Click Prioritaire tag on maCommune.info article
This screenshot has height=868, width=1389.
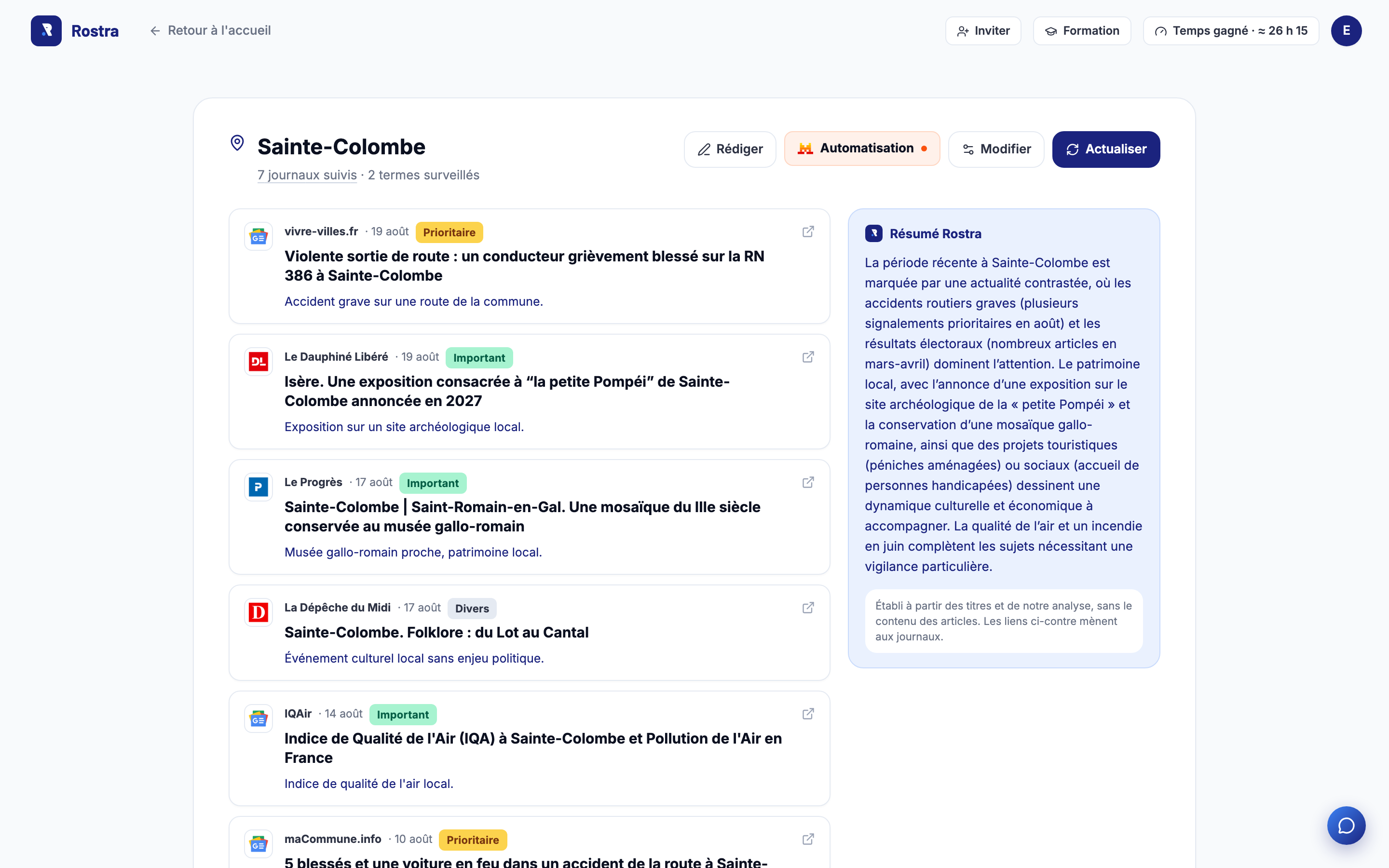pyautogui.click(x=472, y=840)
